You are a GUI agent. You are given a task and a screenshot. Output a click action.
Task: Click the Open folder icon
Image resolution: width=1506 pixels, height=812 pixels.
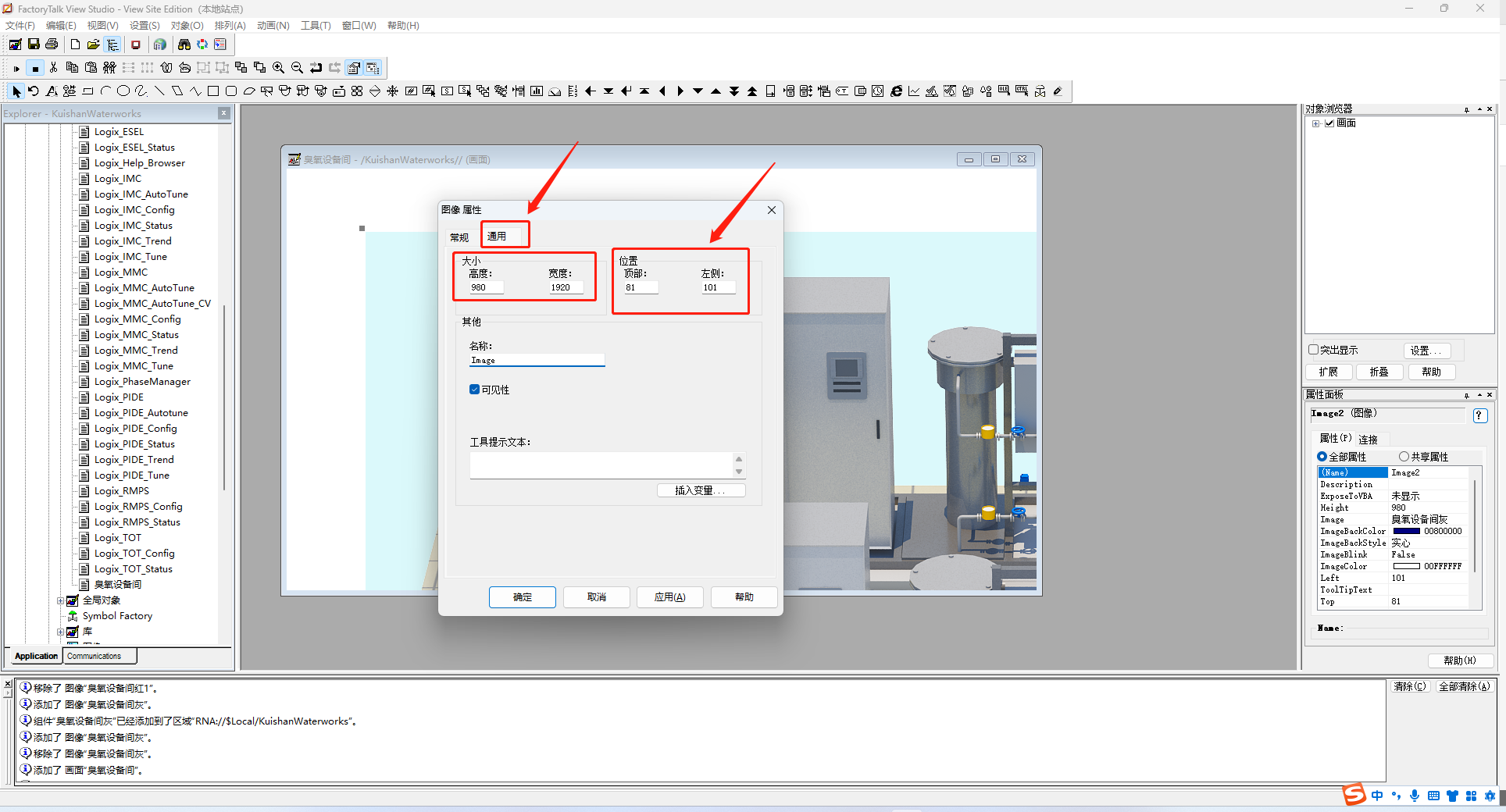pos(94,45)
